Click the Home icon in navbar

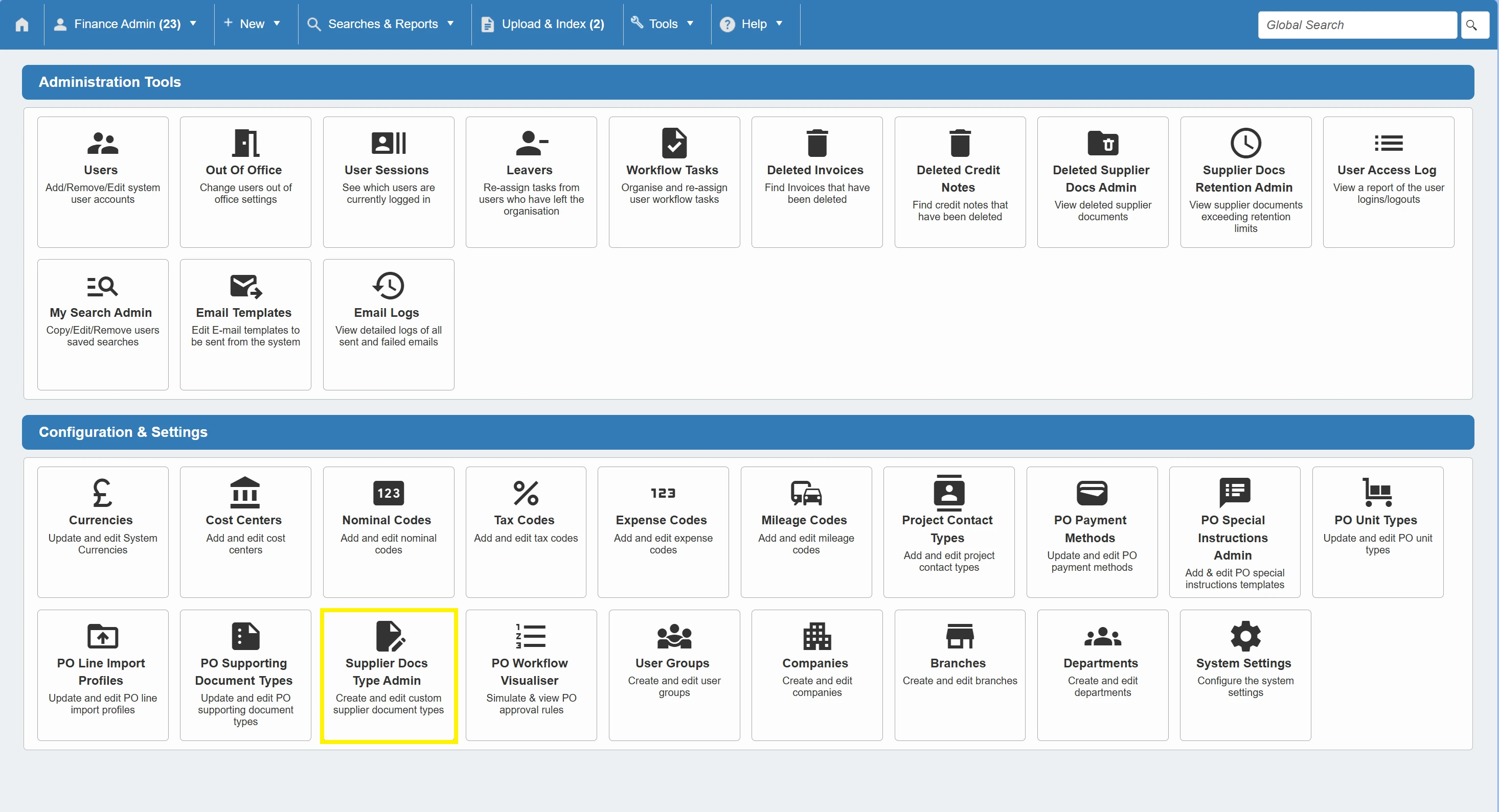(22, 25)
